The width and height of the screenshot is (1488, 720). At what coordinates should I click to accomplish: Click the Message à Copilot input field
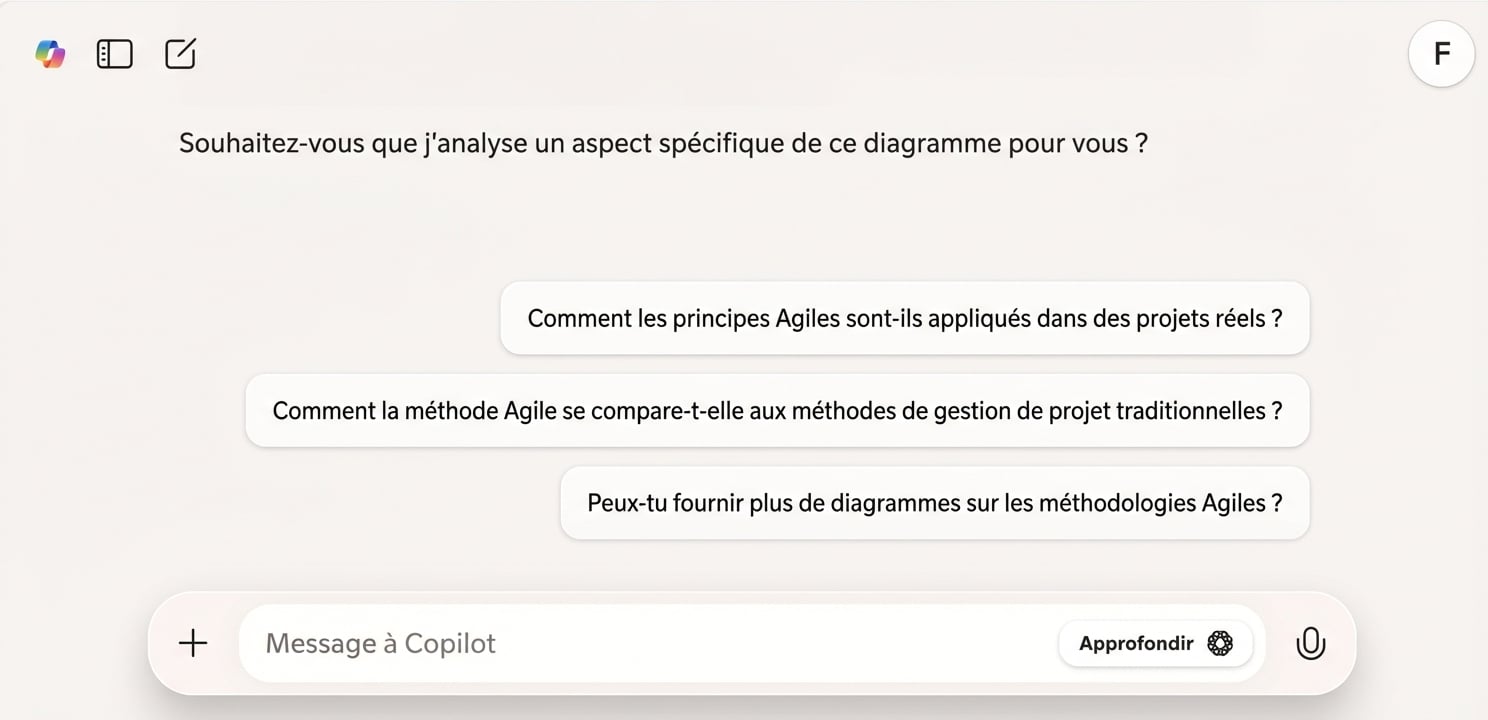coord(600,643)
